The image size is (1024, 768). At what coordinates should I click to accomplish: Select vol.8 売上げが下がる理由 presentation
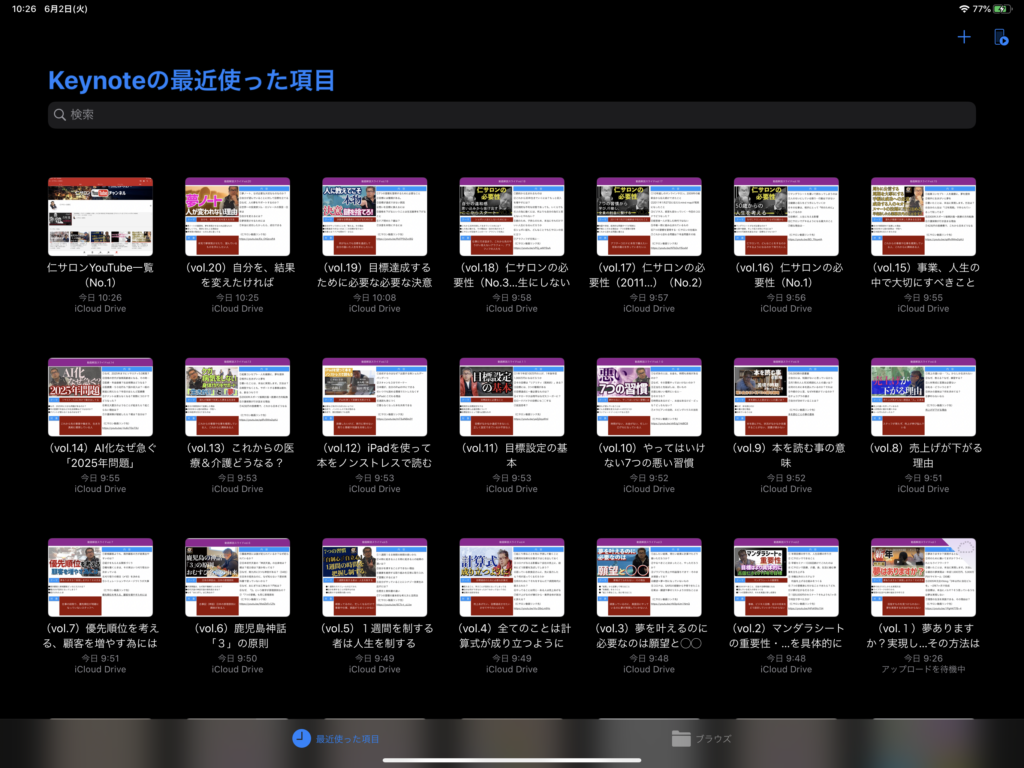click(924, 397)
